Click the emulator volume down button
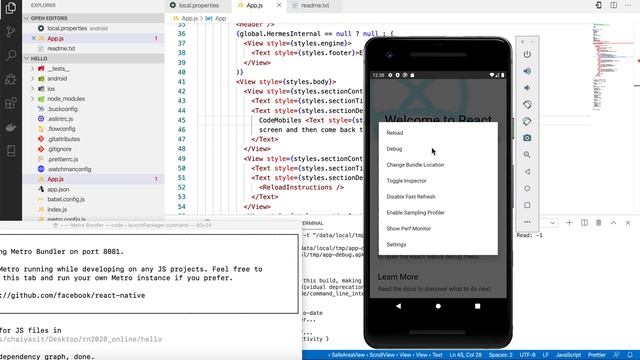Viewport: 640px width, 360px height. (x=527, y=88)
